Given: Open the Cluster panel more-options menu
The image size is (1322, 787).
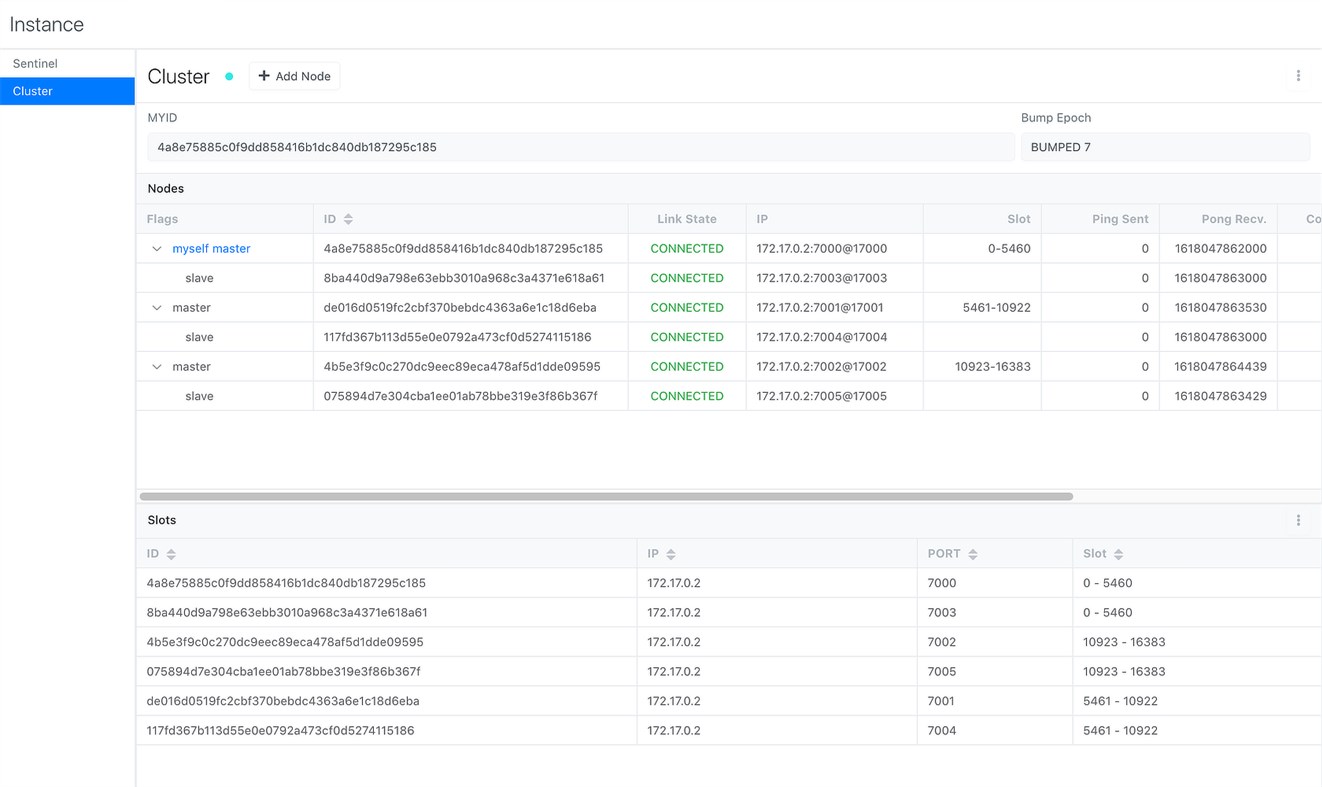Looking at the screenshot, I should [x=1298, y=76].
